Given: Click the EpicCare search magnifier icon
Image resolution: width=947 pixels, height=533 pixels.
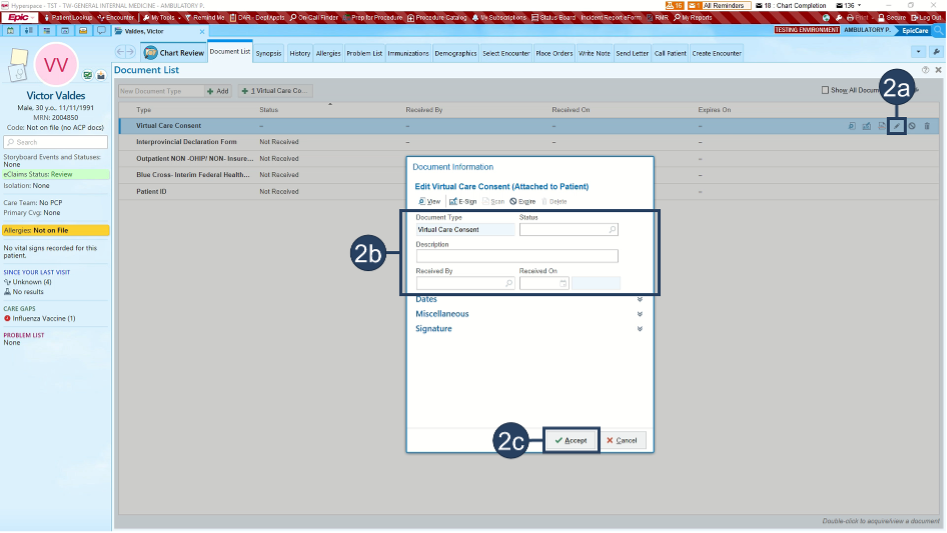Looking at the screenshot, I should [938, 31].
